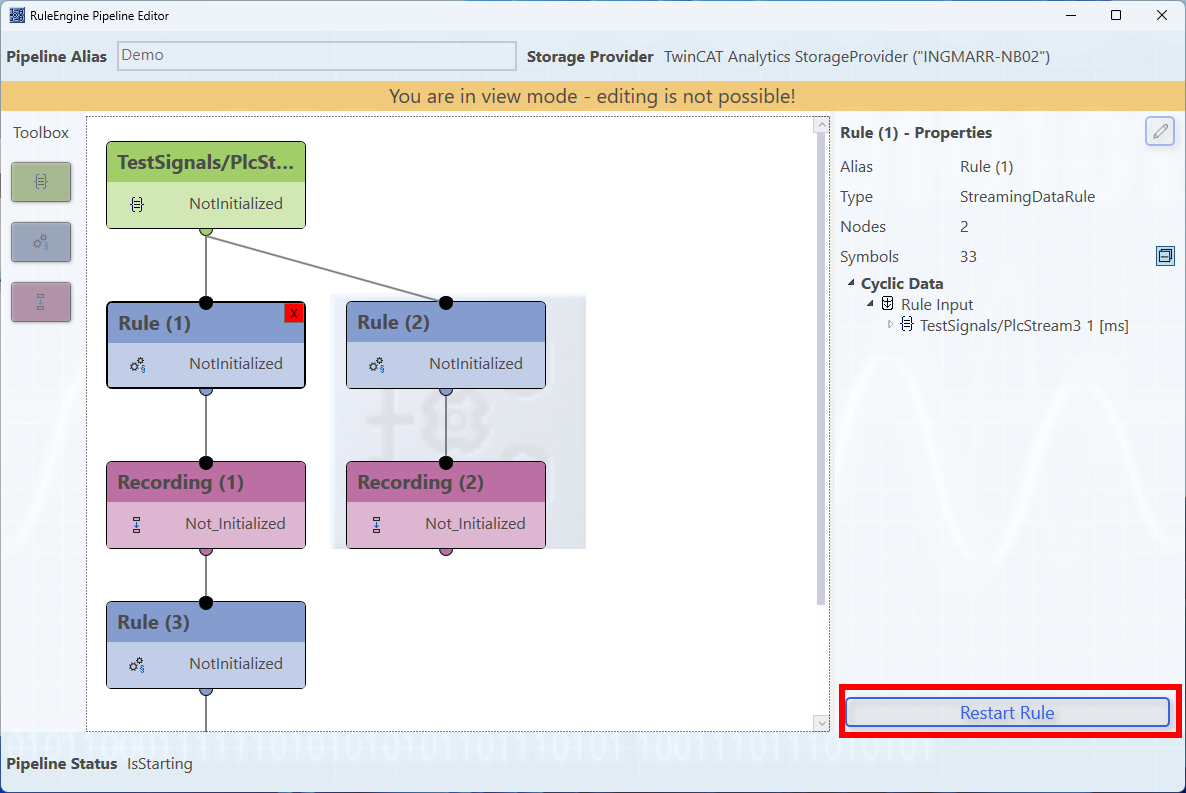Viewport: 1186px width, 793px height.
Task: Click the Alias value Rule (1) in Properties
Action: pos(986,166)
